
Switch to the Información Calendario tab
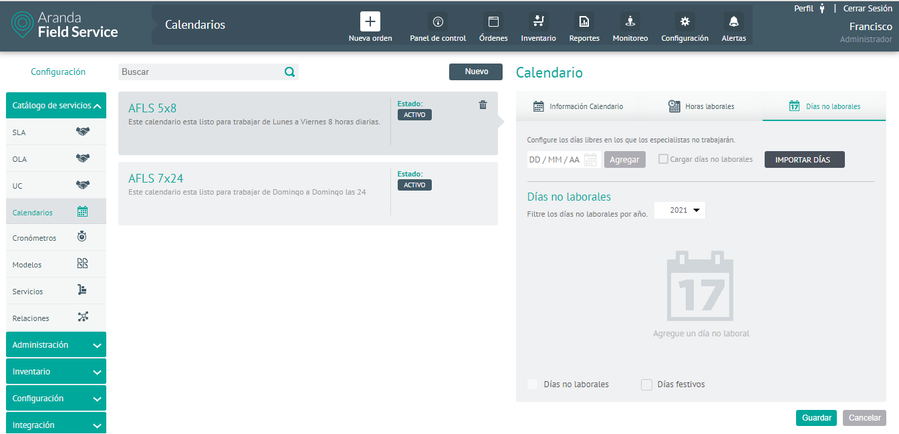tap(578, 106)
